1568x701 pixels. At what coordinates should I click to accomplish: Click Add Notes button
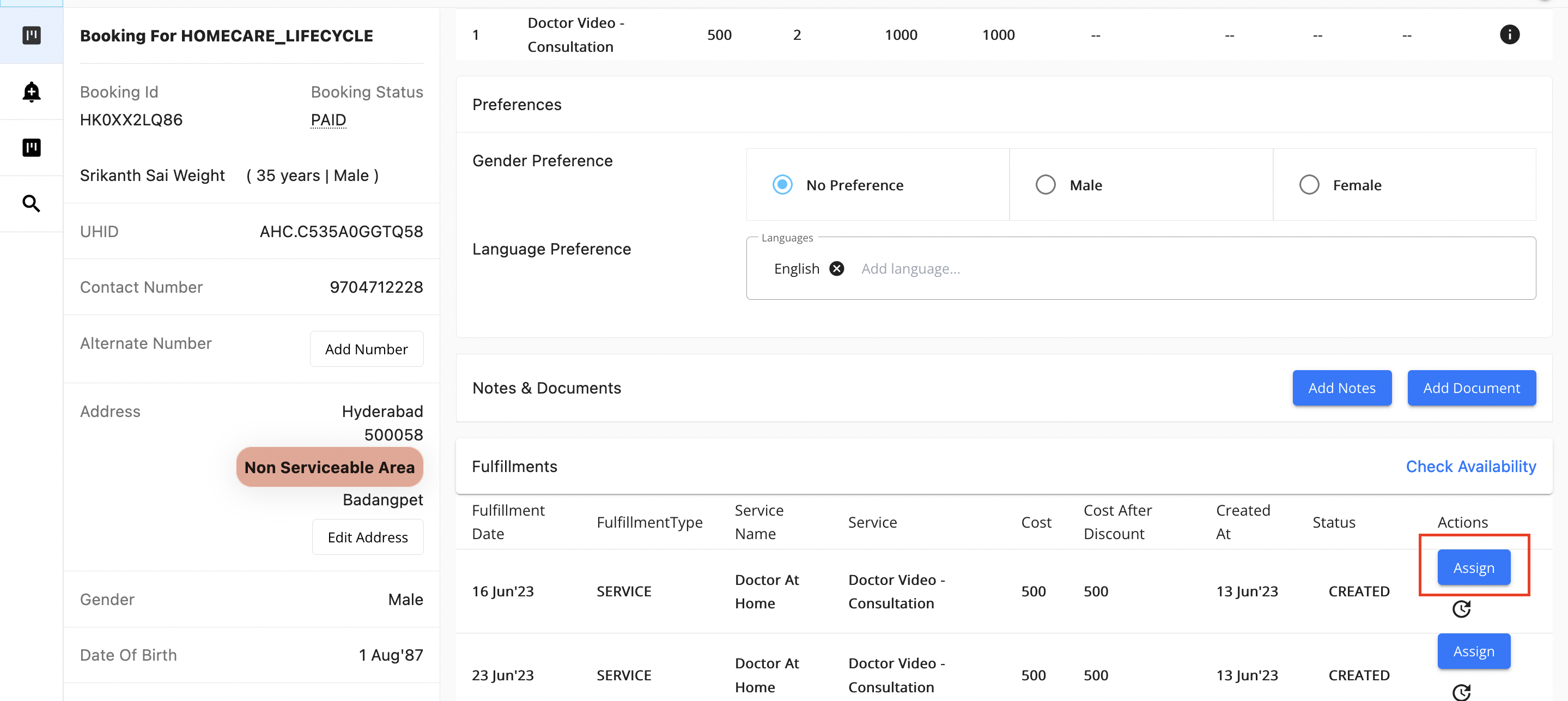[x=1341, y=388]
